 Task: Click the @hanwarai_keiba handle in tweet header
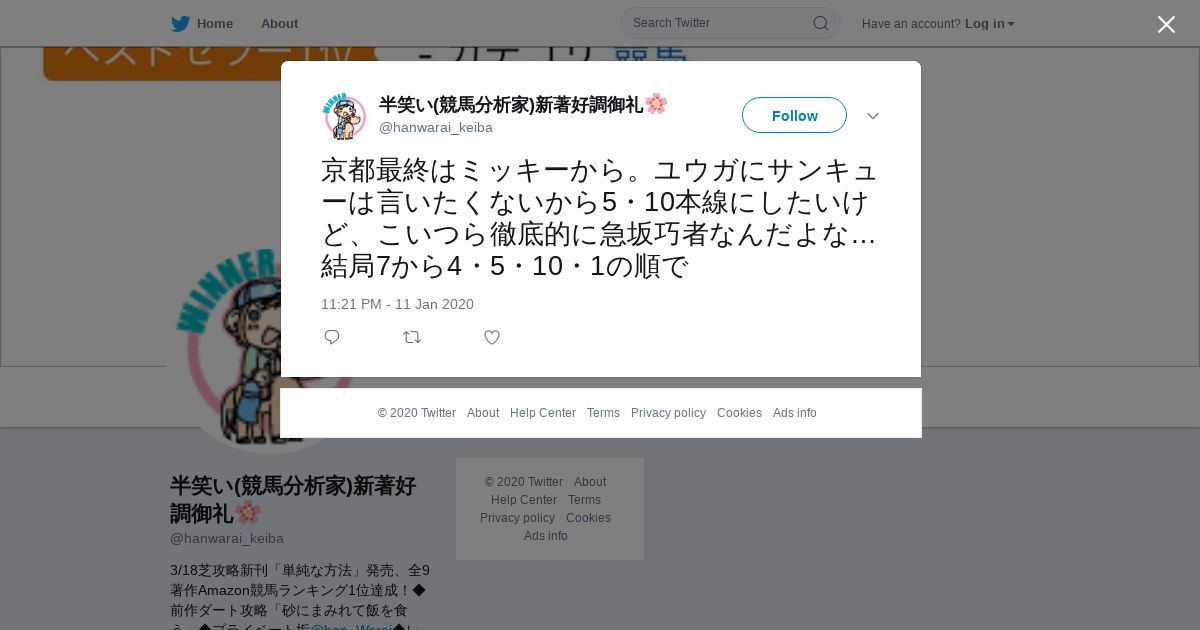pyautogui.click(x=436, y=127)
